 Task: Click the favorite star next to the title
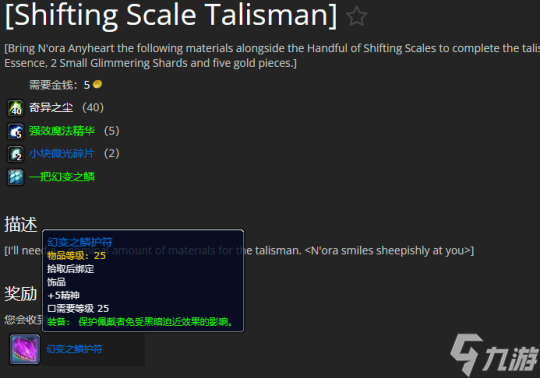[356, 16]
